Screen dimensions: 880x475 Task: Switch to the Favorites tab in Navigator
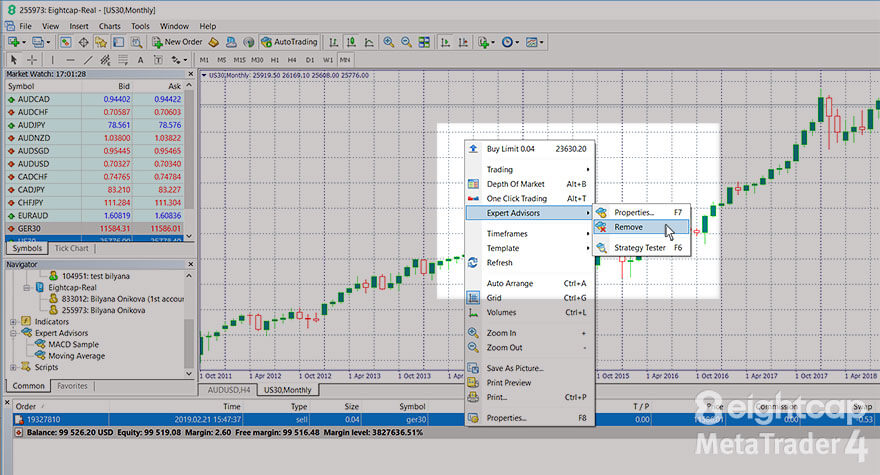click(x=72, y=386)
